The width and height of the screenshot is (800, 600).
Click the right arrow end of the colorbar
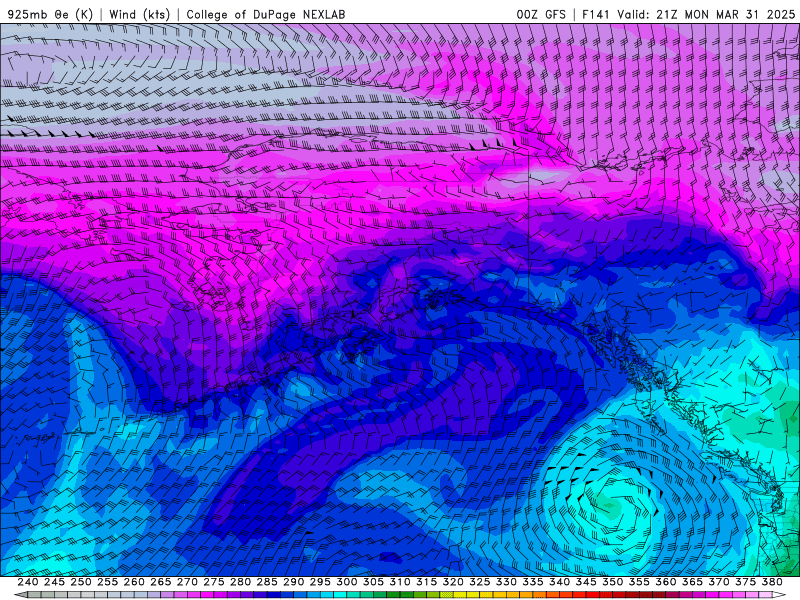point(779,595)
